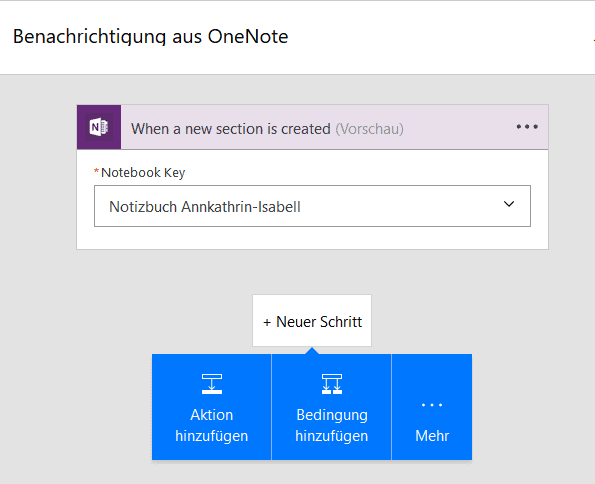Click the '(Vorschau)' preview label
The width and height of the screenshot is (595, 484).
point(369,129)
